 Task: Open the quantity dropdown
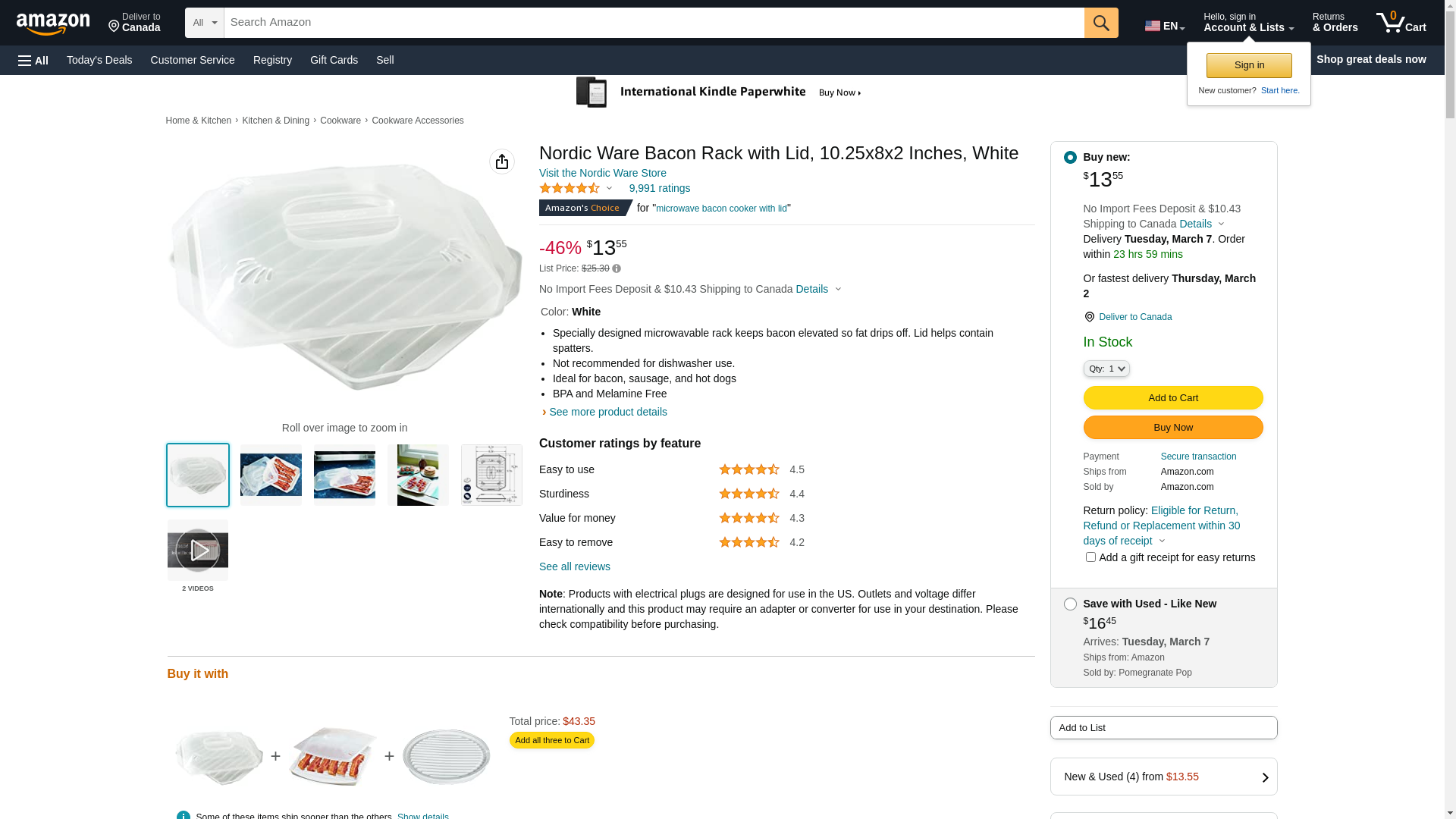pos(1106,369)
